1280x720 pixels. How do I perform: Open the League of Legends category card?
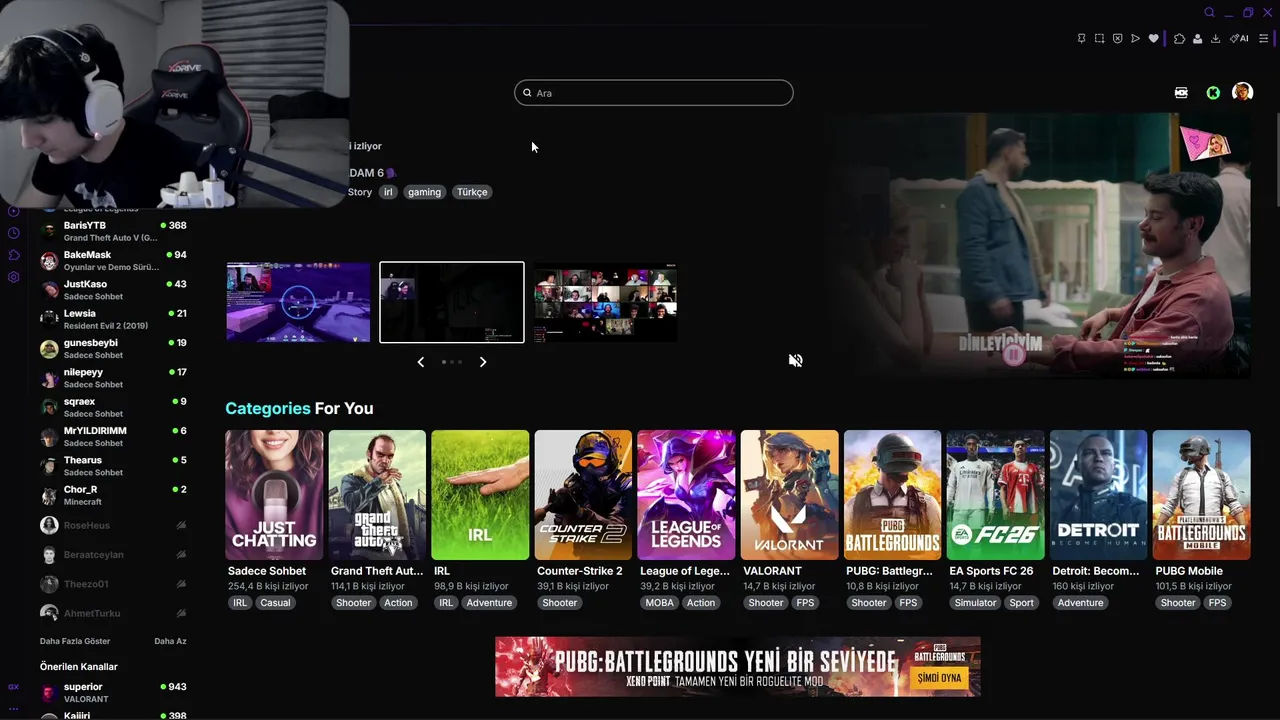(x=686, y=495)
